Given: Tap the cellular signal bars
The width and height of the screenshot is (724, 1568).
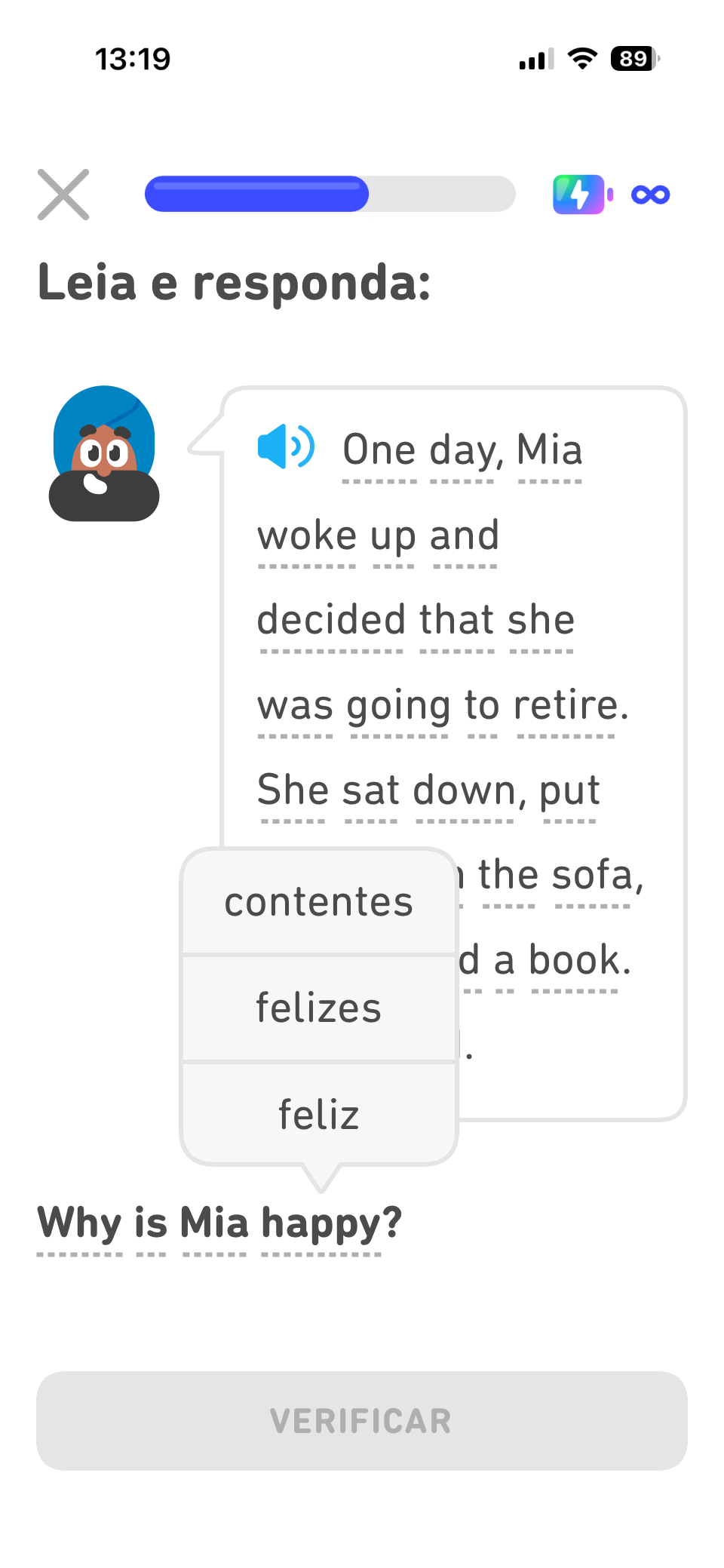Looking at the screenshot, I should pyautogui.click(x=536, y=59).
